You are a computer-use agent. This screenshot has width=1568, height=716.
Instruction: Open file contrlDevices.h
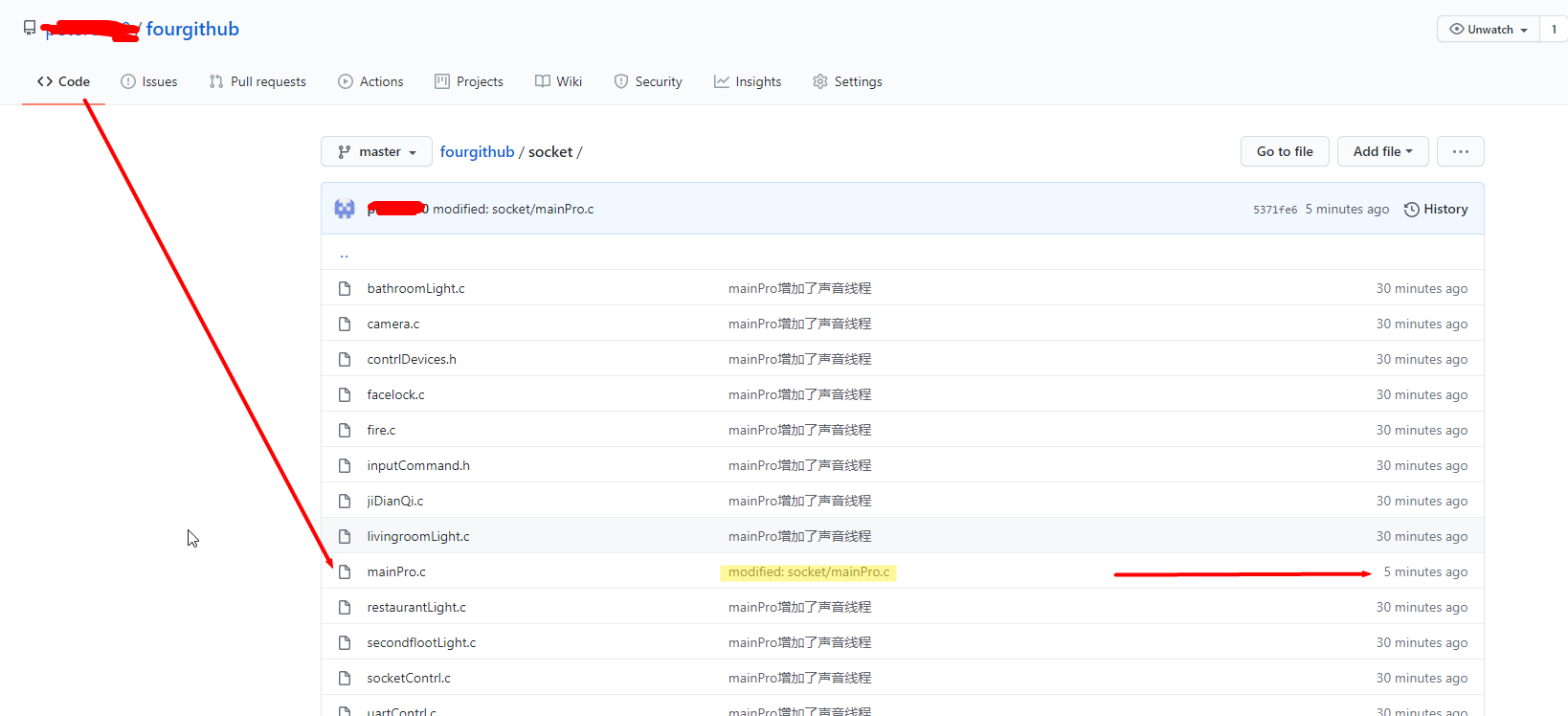pyautogui.click(x=412, y=359)
